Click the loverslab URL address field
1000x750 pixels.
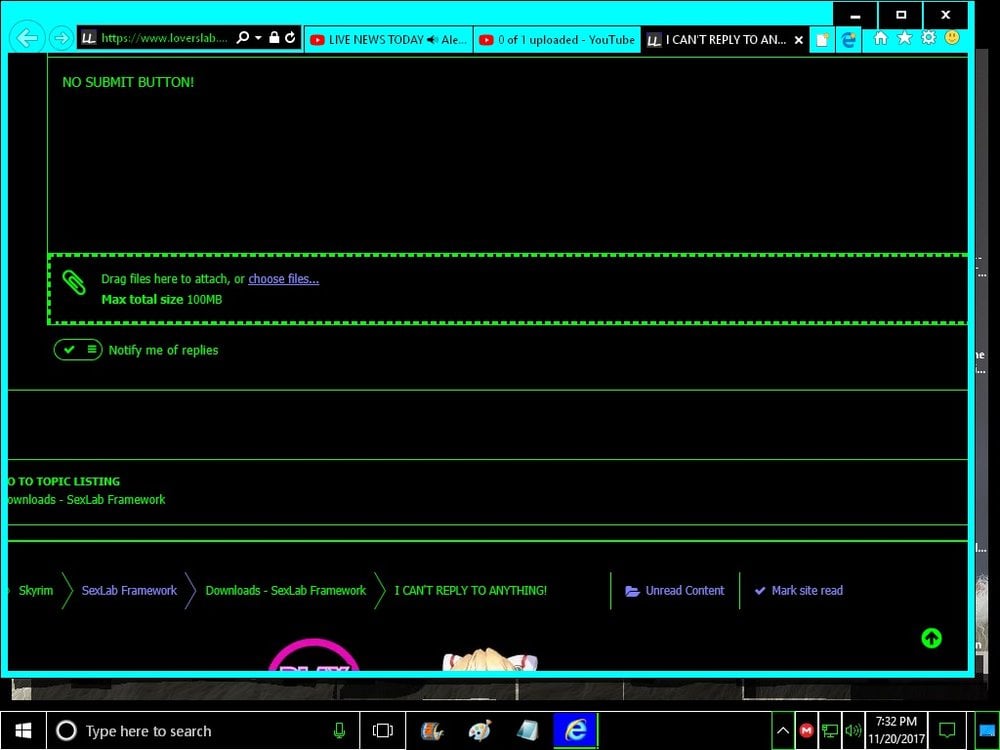click(x=164, y=38)
